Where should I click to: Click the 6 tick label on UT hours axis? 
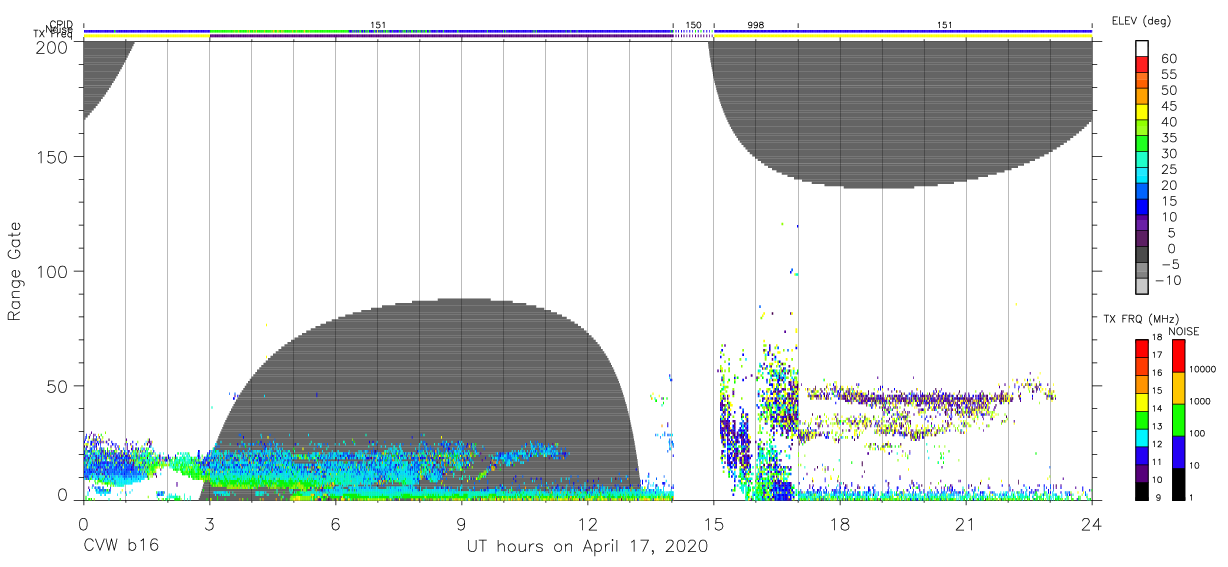(335, 523)
